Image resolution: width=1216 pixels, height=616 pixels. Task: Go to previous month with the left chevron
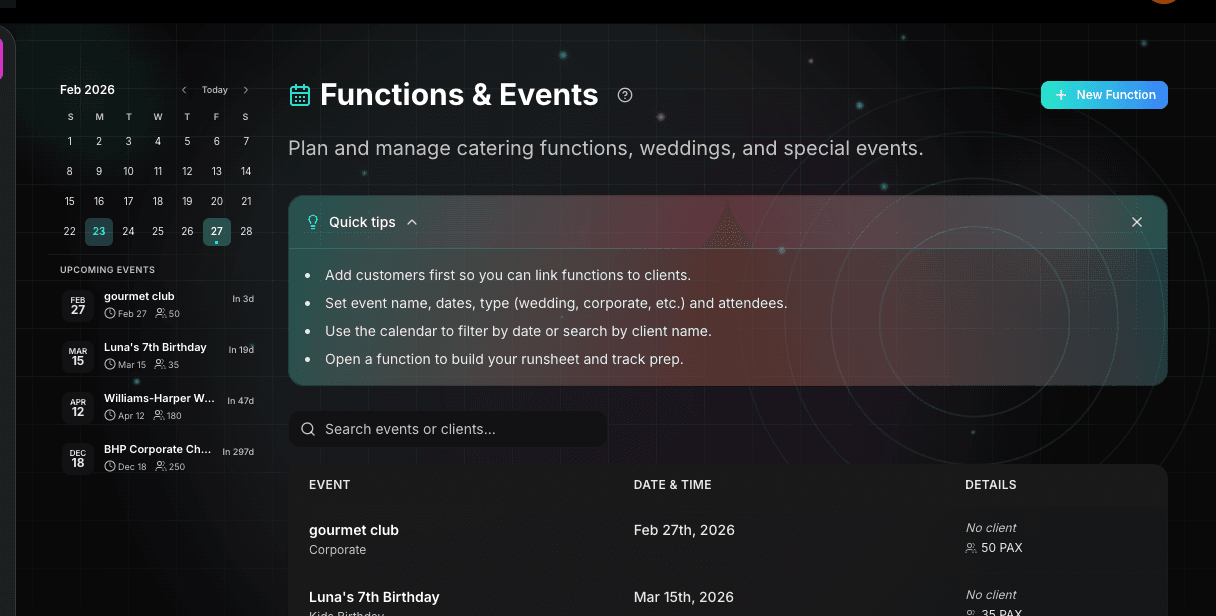point(184,90)
